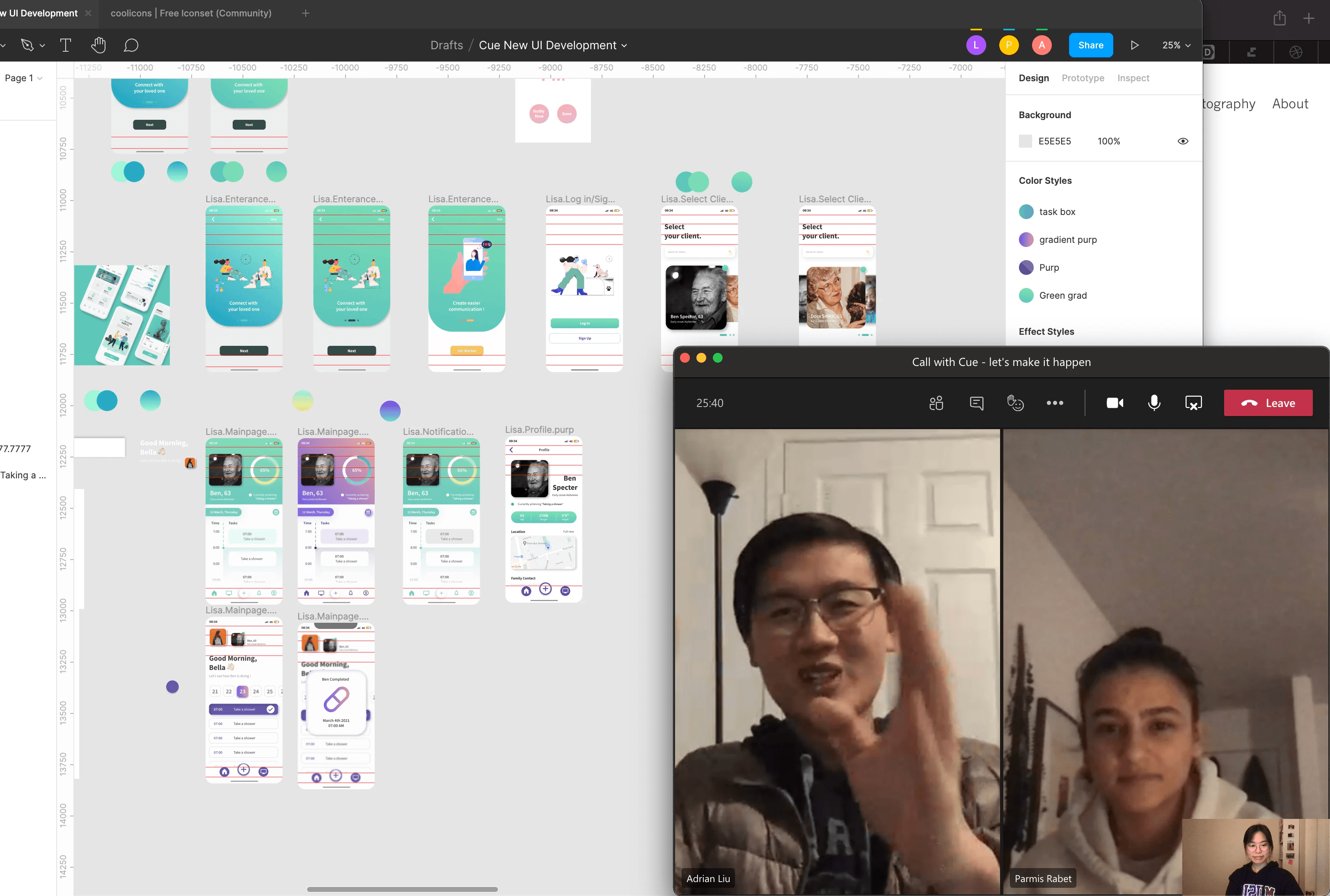Switch to the Inspect tab
This screenshot has height=896, width=1330.
tap(1133, 78)
